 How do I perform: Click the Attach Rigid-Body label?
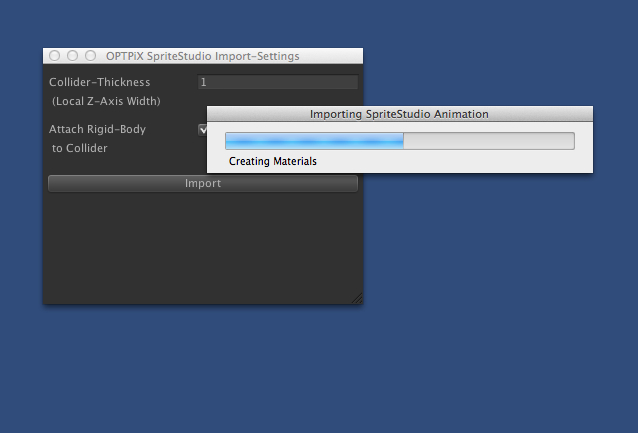(97, 129)
